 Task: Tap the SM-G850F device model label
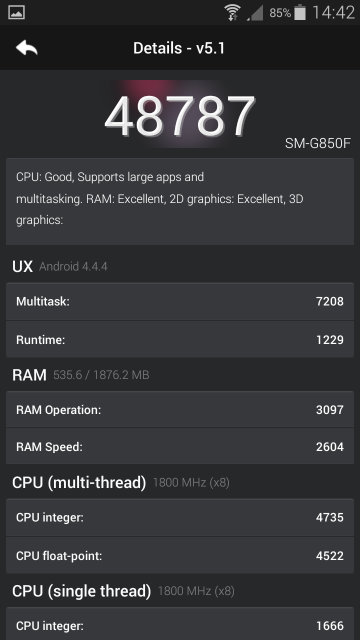(x=318, y=143)
